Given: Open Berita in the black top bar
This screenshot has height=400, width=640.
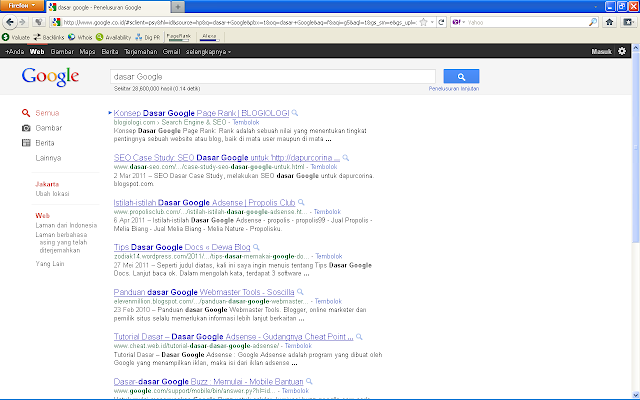Looking at the screenshot, I should coord(110,51).
